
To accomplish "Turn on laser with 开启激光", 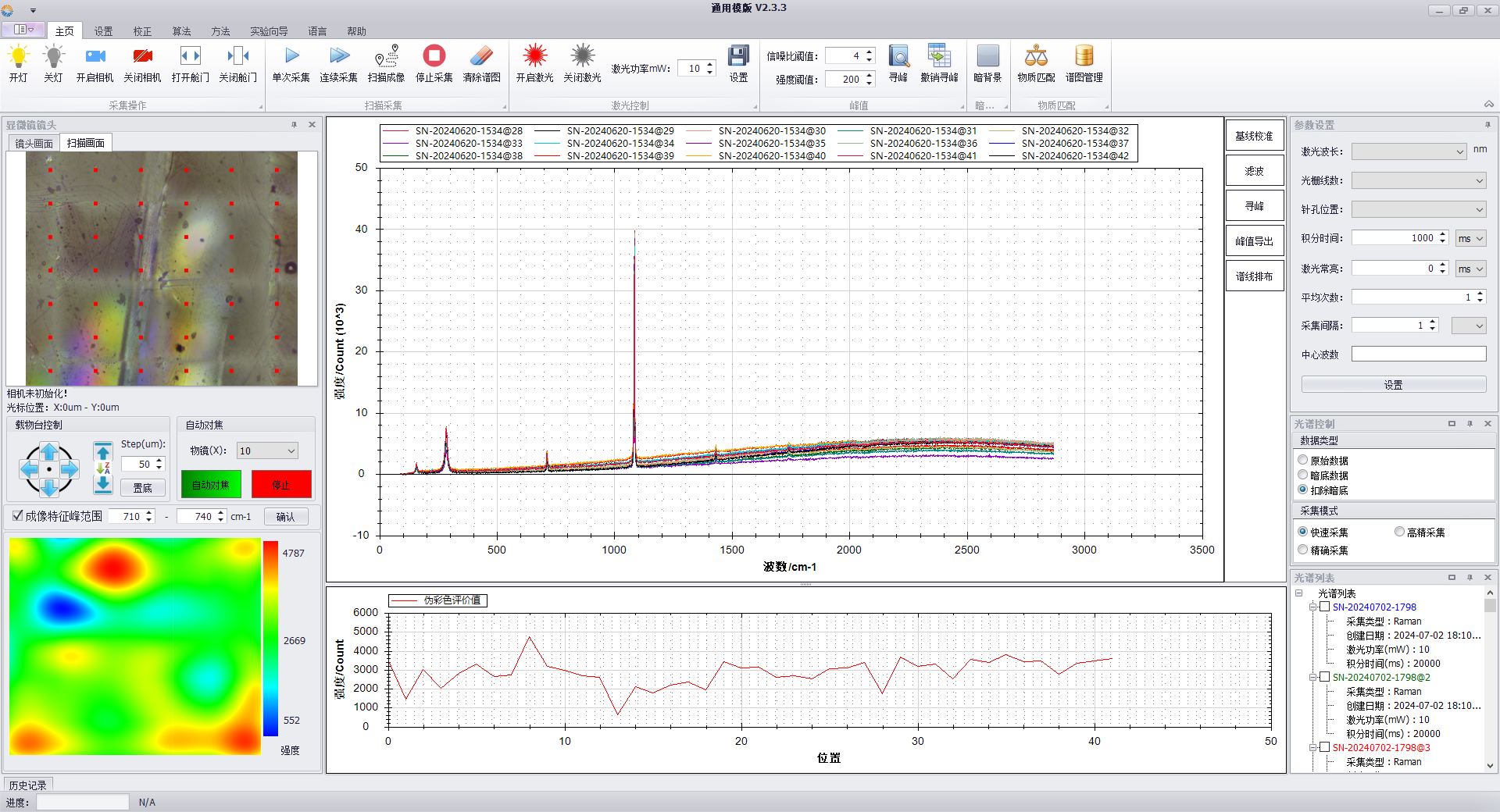I will click(534, 57).
